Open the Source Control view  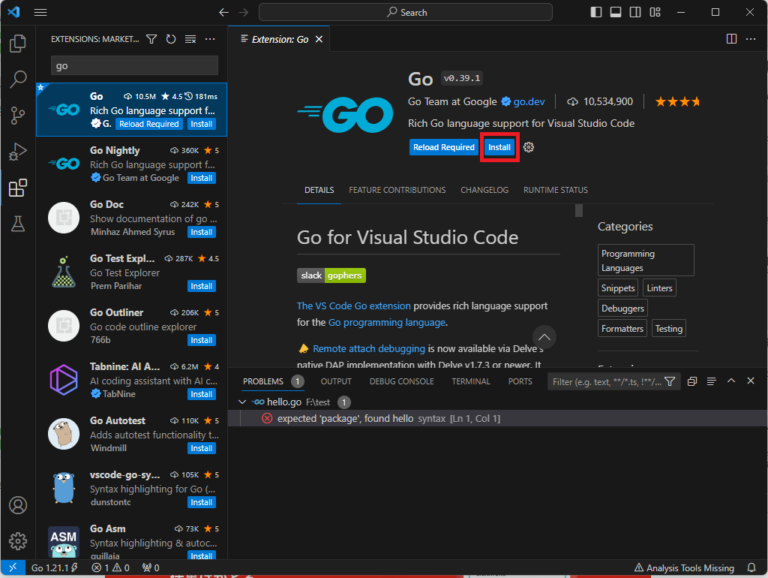coord(17,116)
